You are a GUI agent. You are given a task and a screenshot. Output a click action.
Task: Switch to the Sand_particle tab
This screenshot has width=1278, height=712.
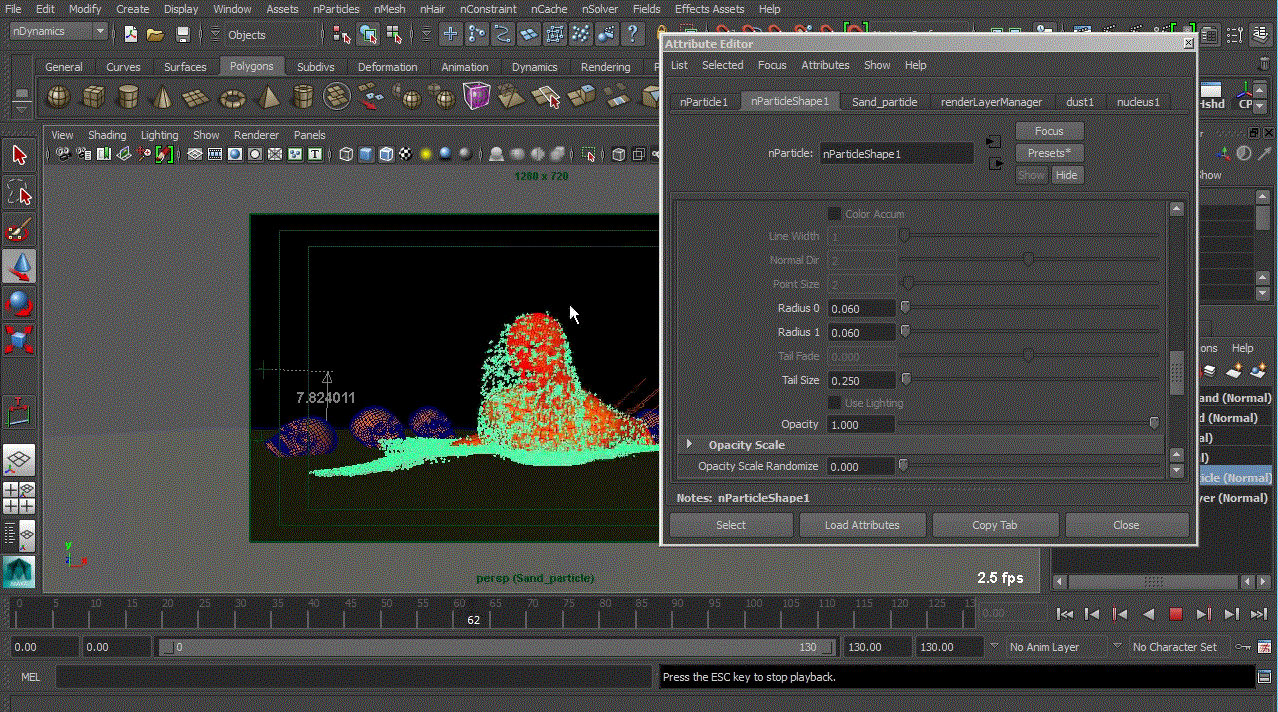(x=884, y=102)
